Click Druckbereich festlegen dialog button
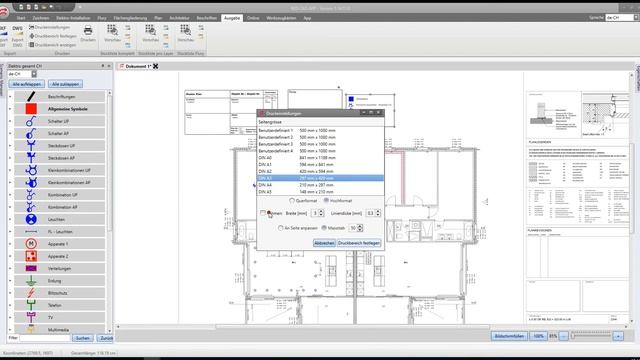Viewport: 640px width, 360px height. (x=359, y=243)
